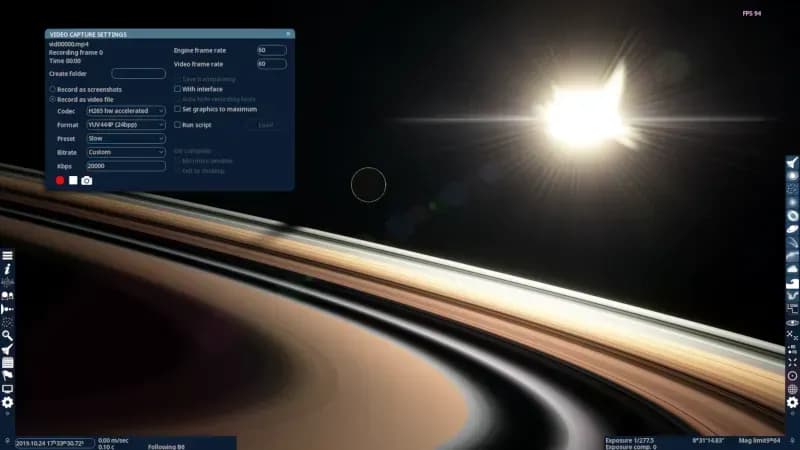Tick the Run script checkbox

[178, 125]
